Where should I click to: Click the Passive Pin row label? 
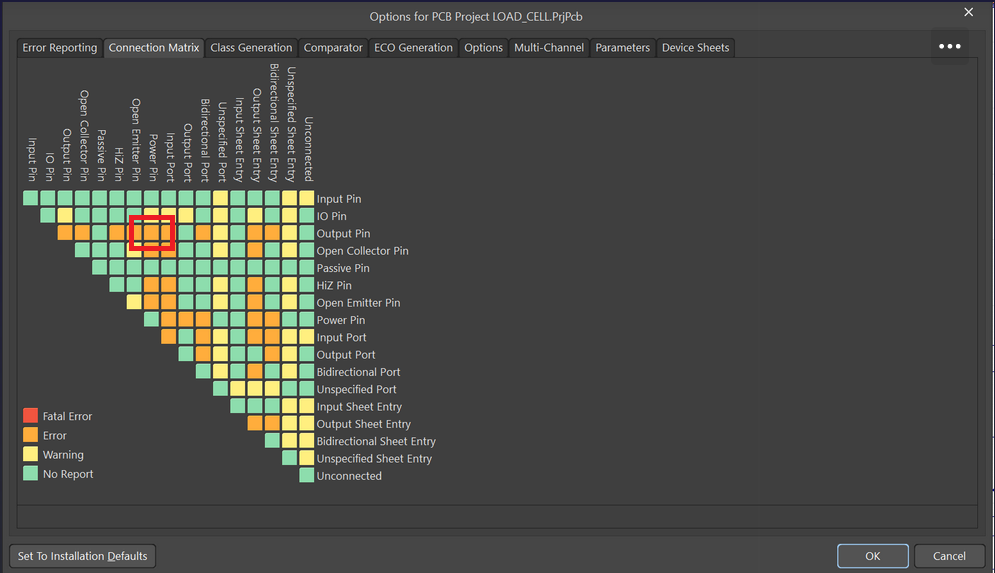343,268
